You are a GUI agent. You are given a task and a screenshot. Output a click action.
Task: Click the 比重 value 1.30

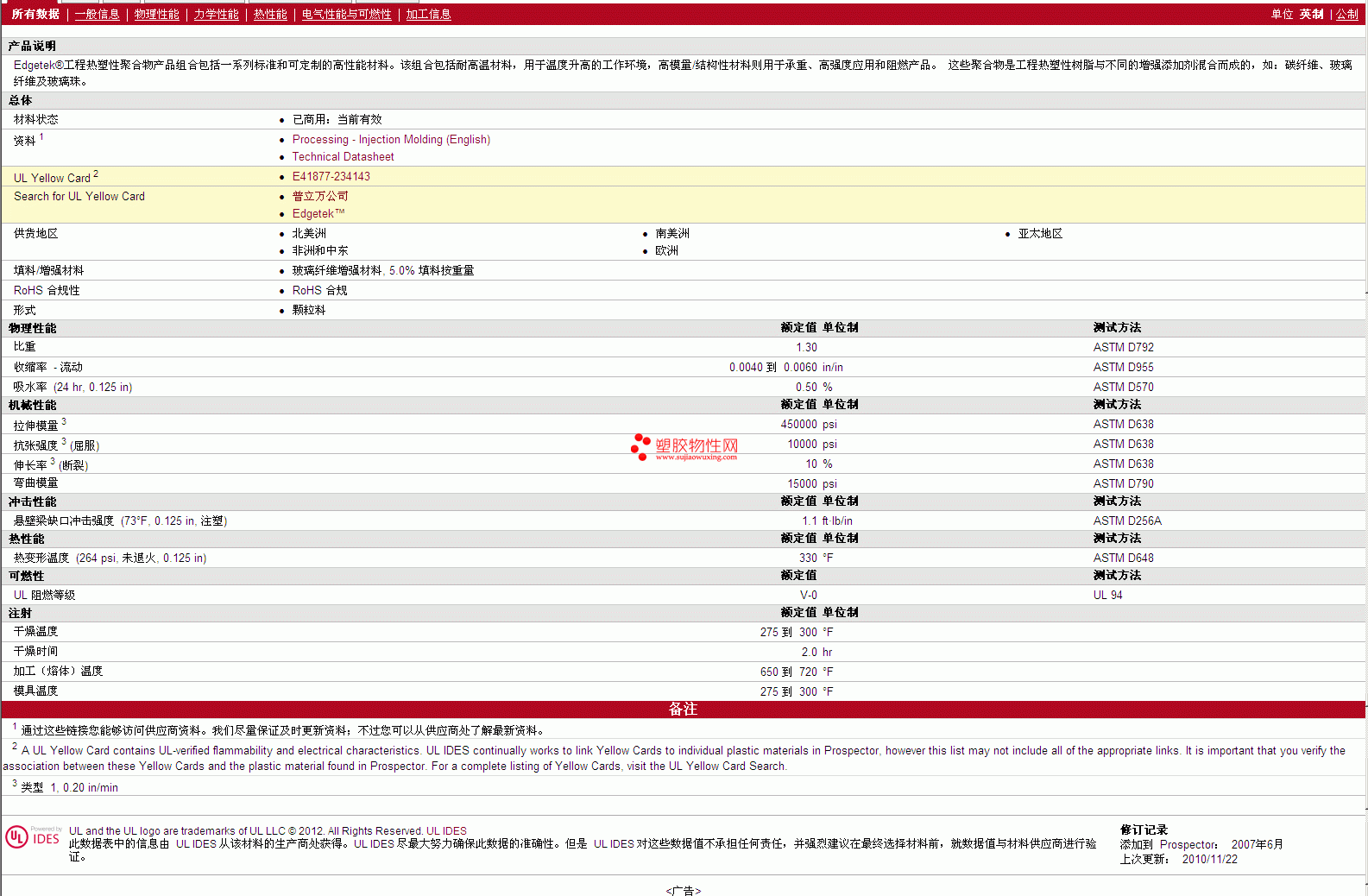pos(806,347)
